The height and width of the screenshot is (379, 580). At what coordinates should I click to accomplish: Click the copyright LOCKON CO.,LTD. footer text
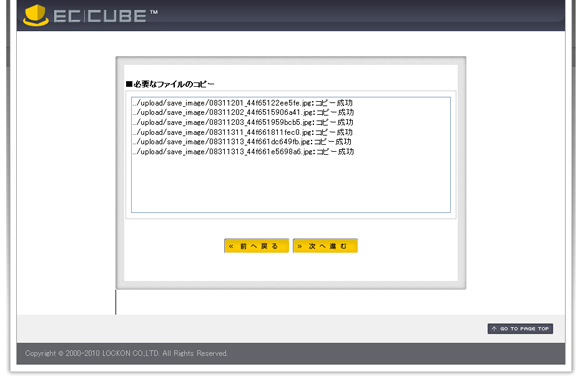pyautogui.click(x=126, y=353)
